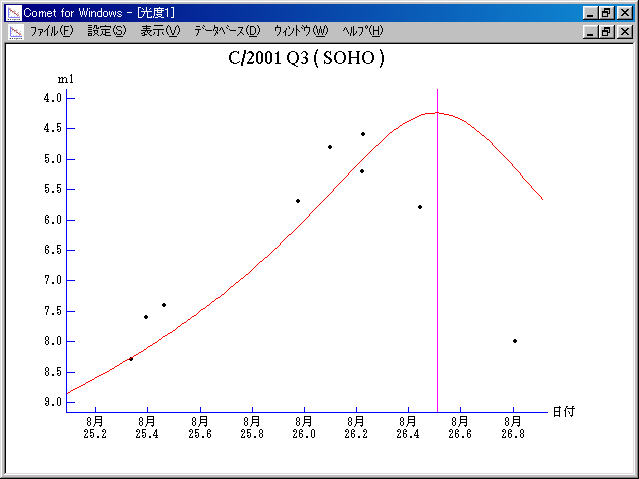Click the data point near magnitude 5.8

tap(420, 207)
